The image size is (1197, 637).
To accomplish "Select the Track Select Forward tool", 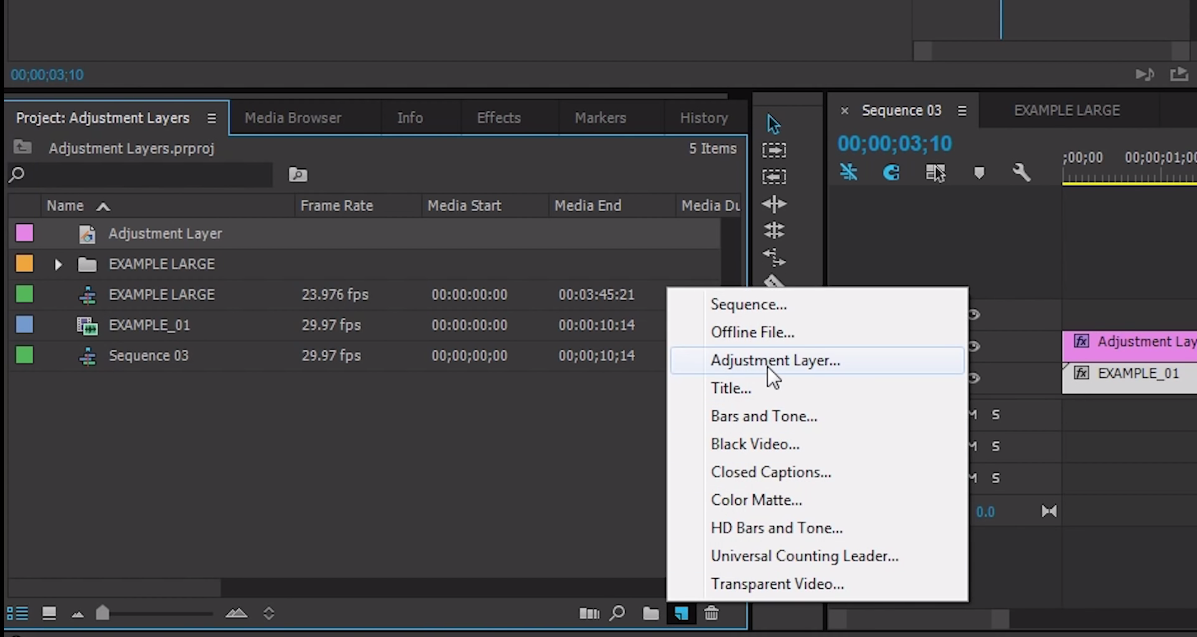I will point(774,150).
